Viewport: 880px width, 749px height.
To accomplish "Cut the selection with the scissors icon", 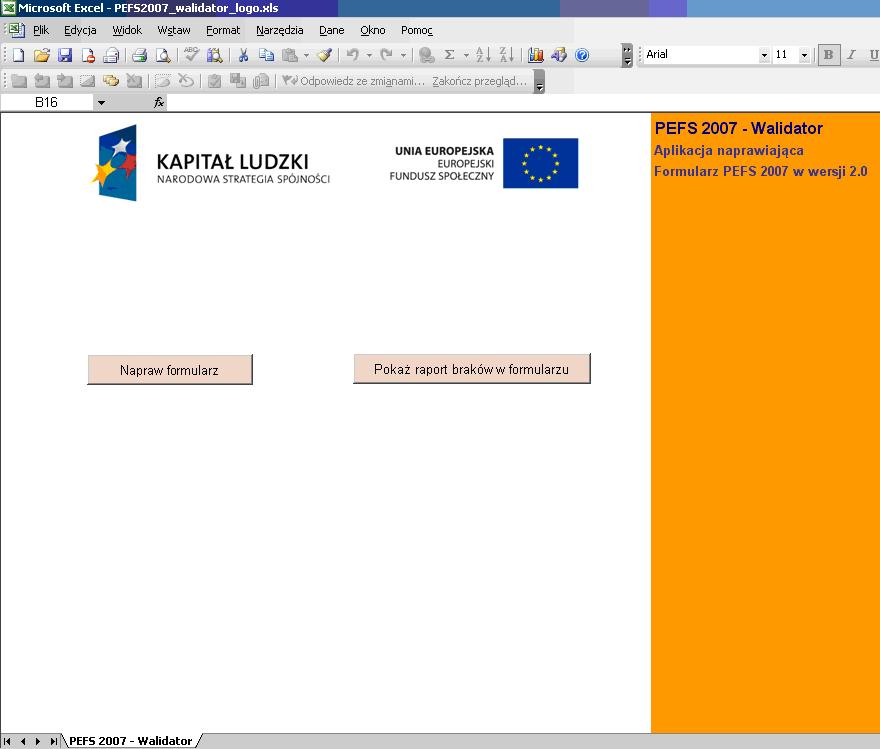I will [x=243, y=55].
